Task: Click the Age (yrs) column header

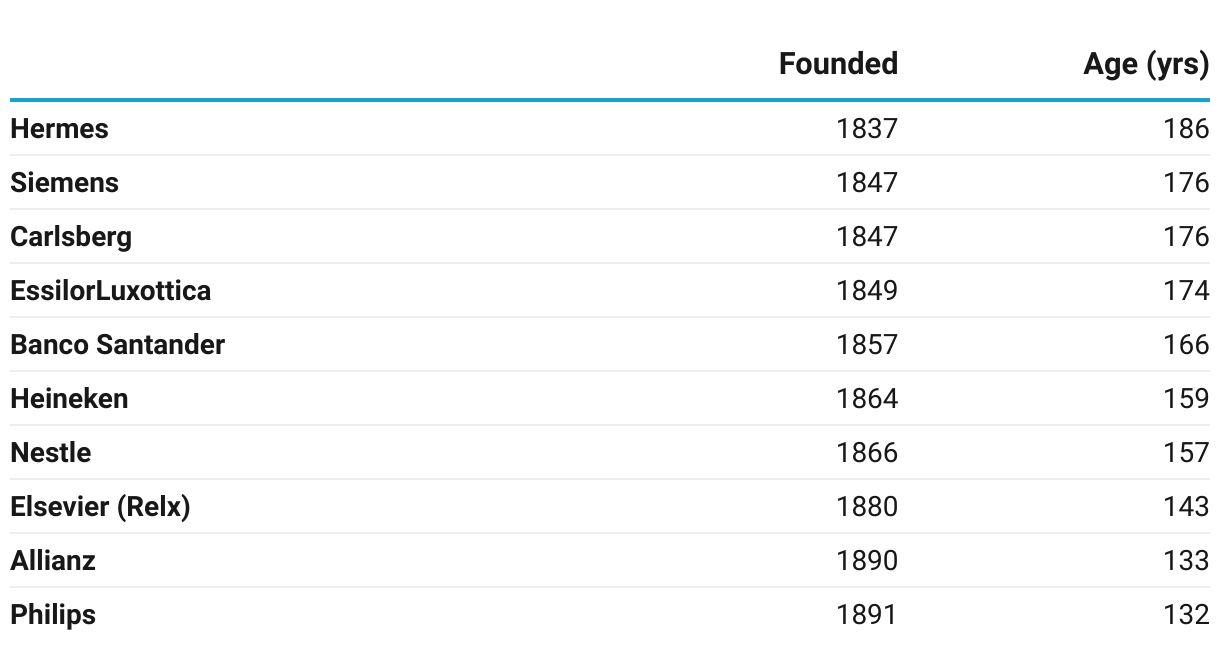Action: point(1146,64)
